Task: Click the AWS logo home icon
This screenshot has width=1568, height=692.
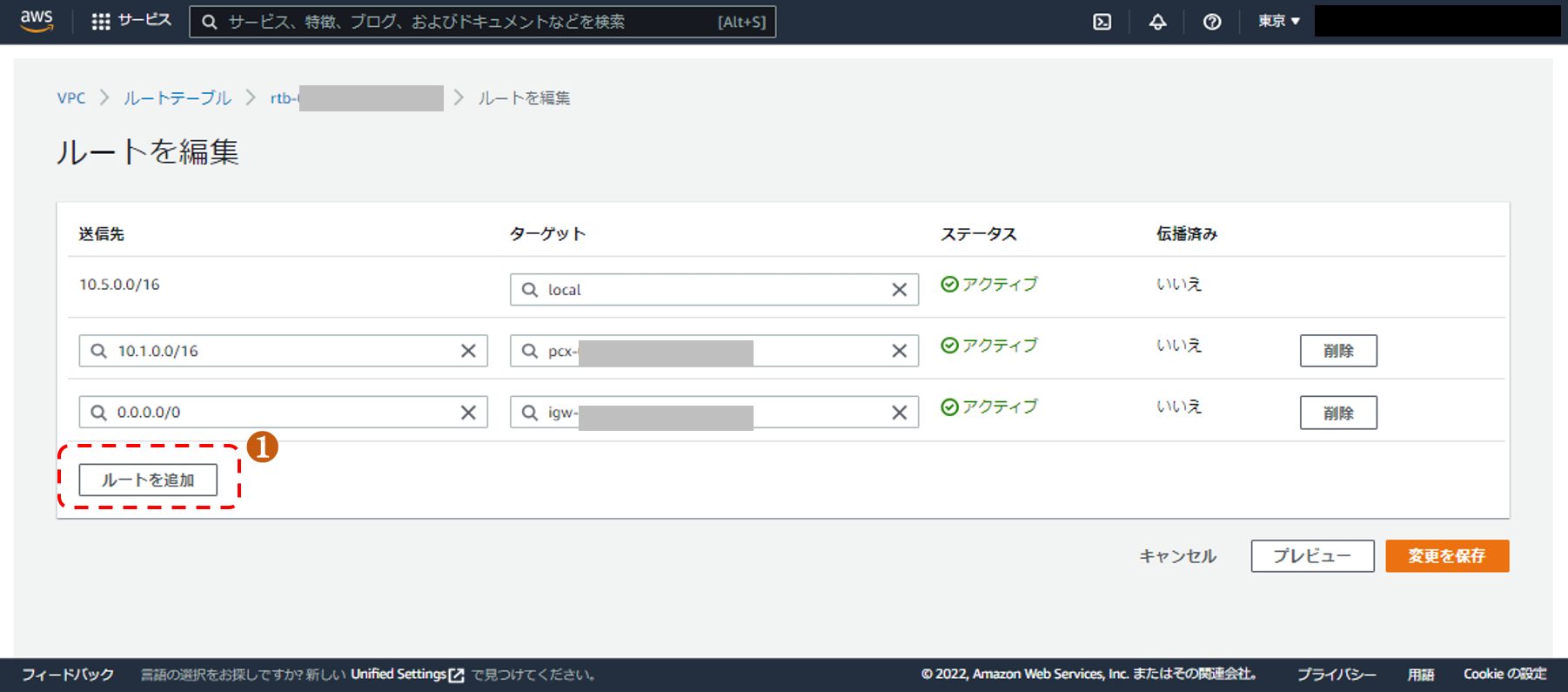Action: [x=37, y=21]
